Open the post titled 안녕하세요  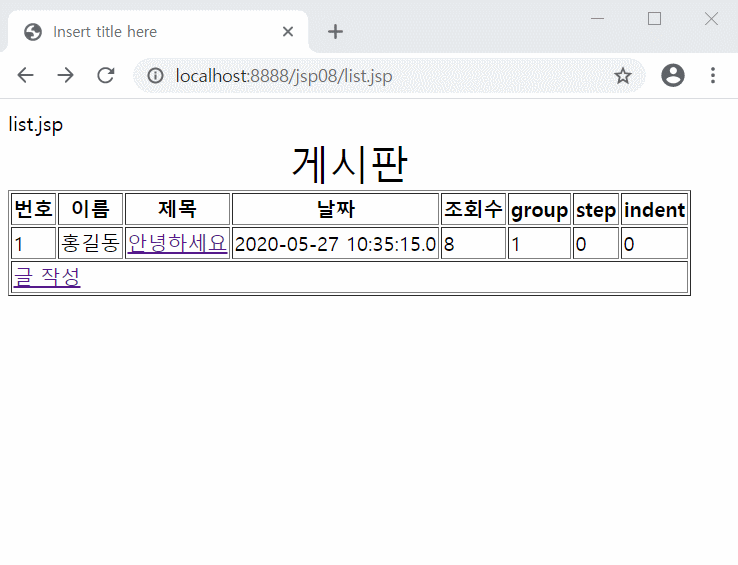tap(177, 243)
